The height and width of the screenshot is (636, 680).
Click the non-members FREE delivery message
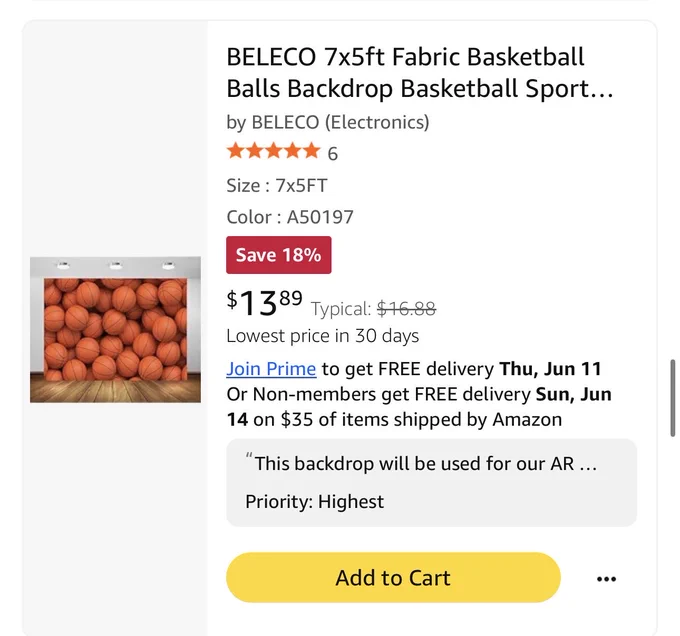(419, 407)
